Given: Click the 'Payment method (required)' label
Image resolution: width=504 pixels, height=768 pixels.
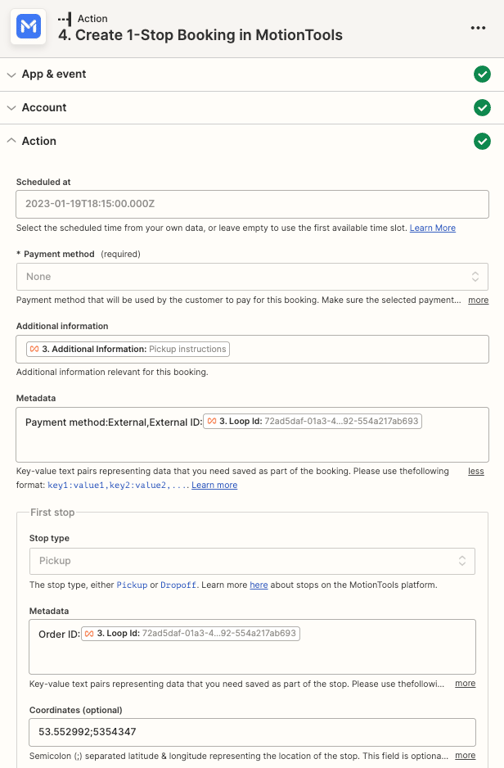Looking at the screenshot, I should pyautogui.click(x=78, y=254).
